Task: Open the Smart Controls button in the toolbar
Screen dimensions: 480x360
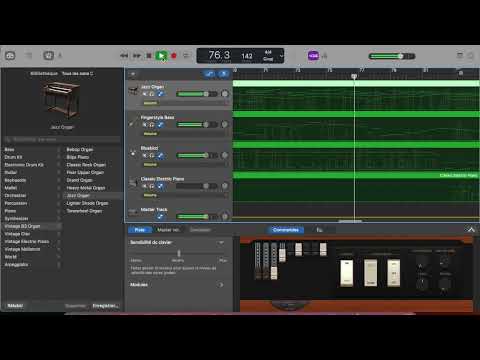Action: [x=49, y=55]
